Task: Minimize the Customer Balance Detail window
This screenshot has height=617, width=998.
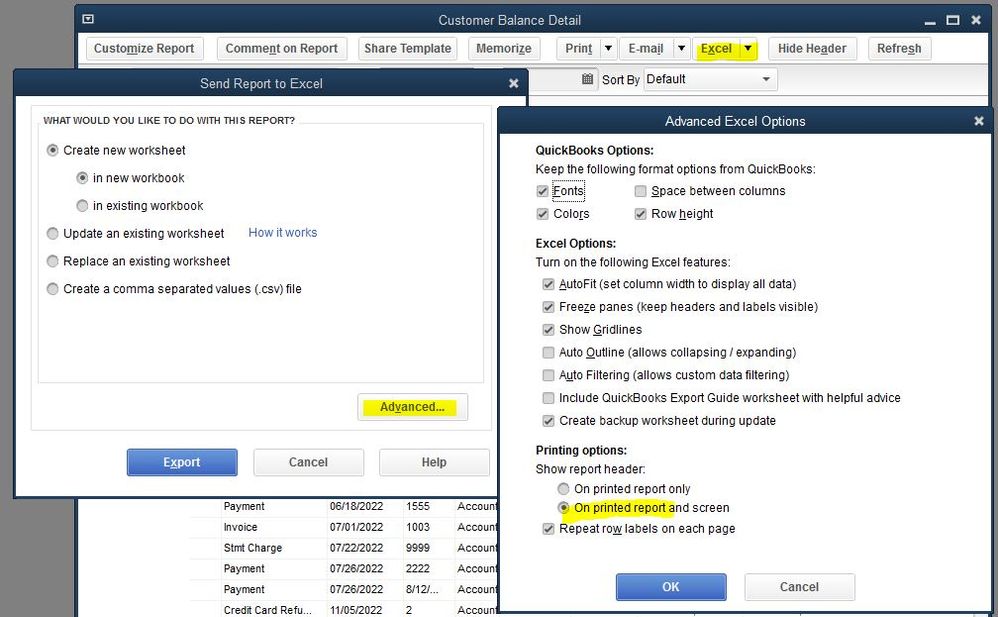Action: point(930,22)
